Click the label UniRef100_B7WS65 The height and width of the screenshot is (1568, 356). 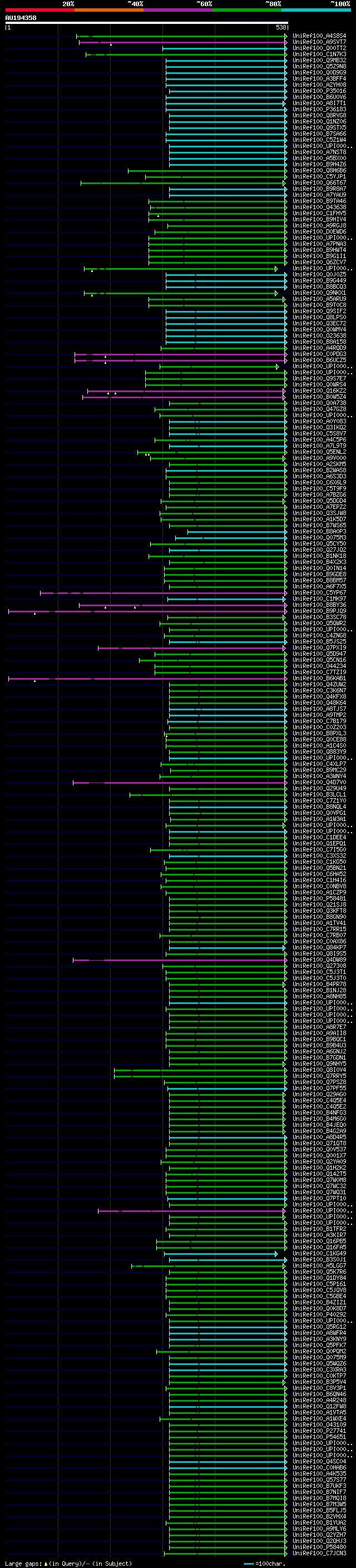click(x=319, y=525)
